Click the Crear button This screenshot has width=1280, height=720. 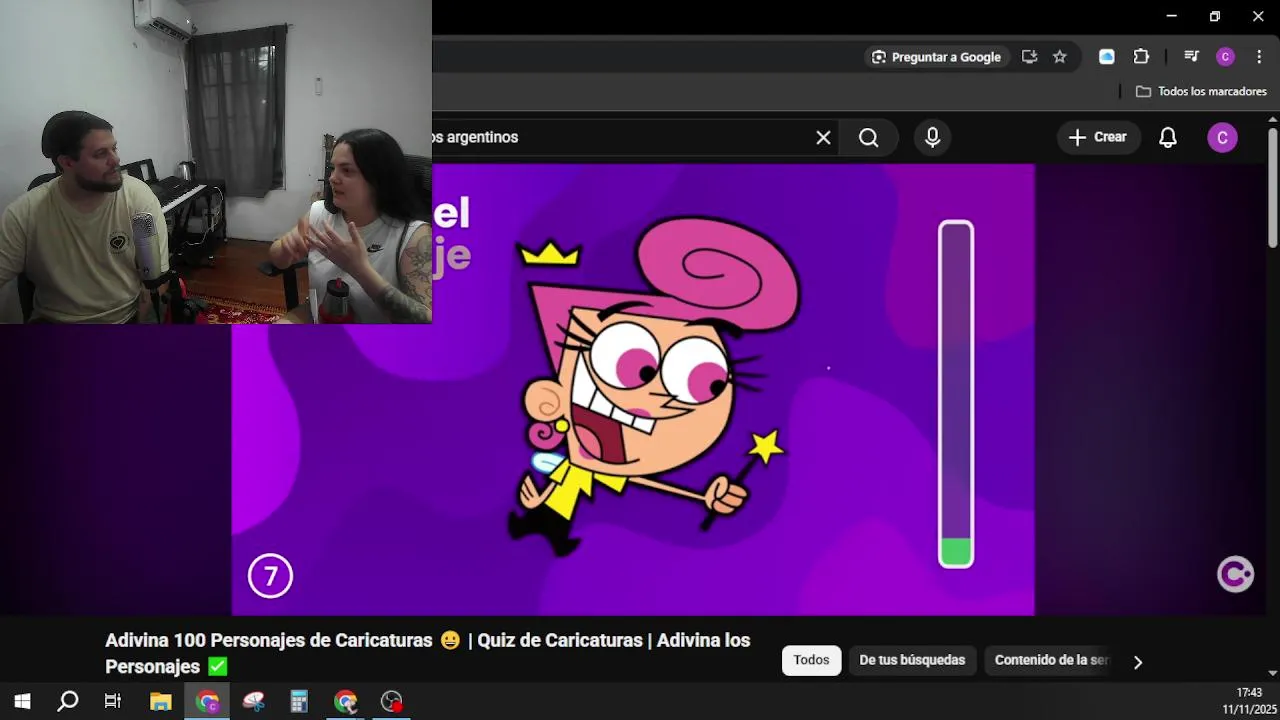pos(1098,138)
